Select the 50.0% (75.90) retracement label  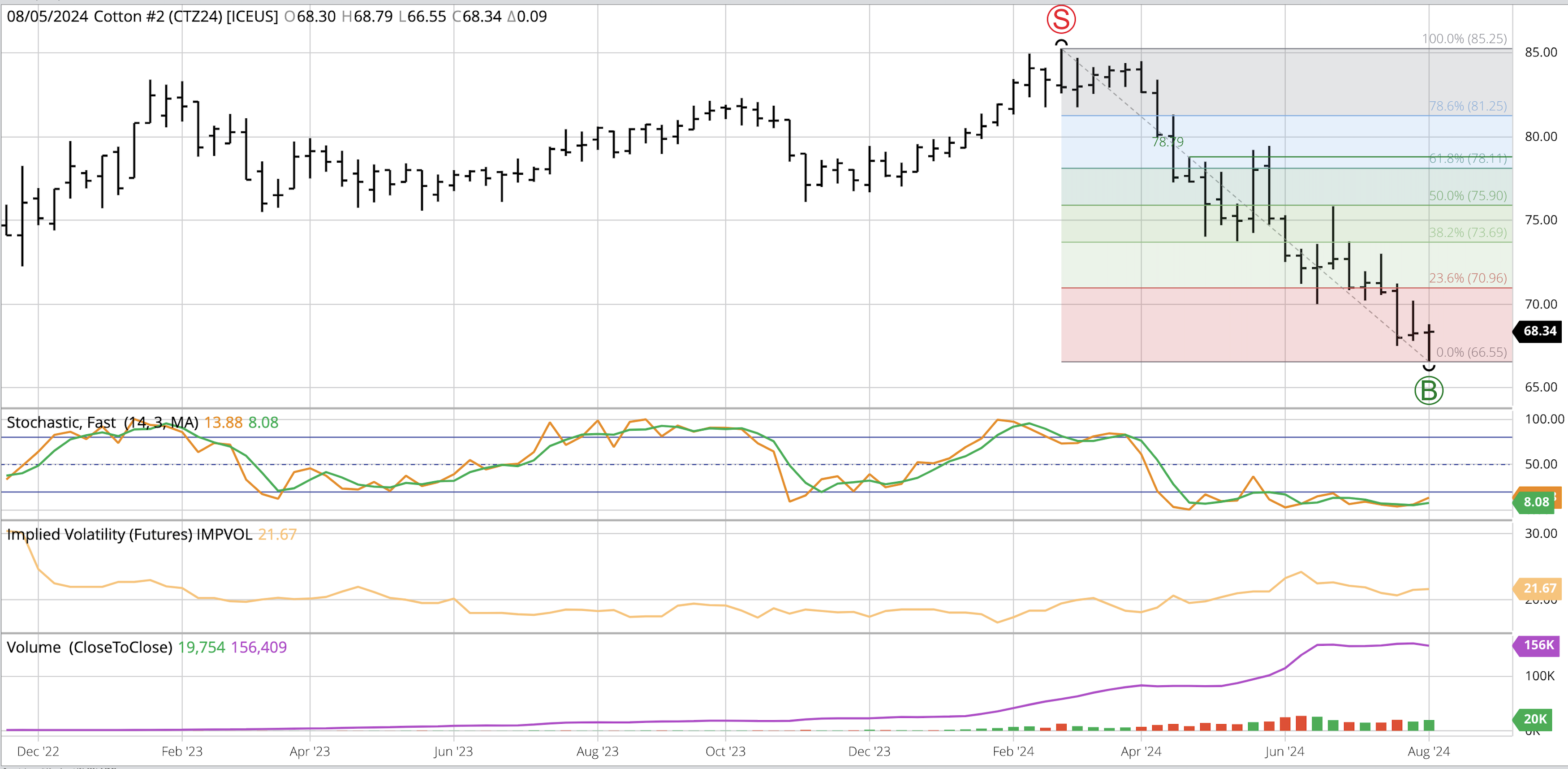point(1468,196)
